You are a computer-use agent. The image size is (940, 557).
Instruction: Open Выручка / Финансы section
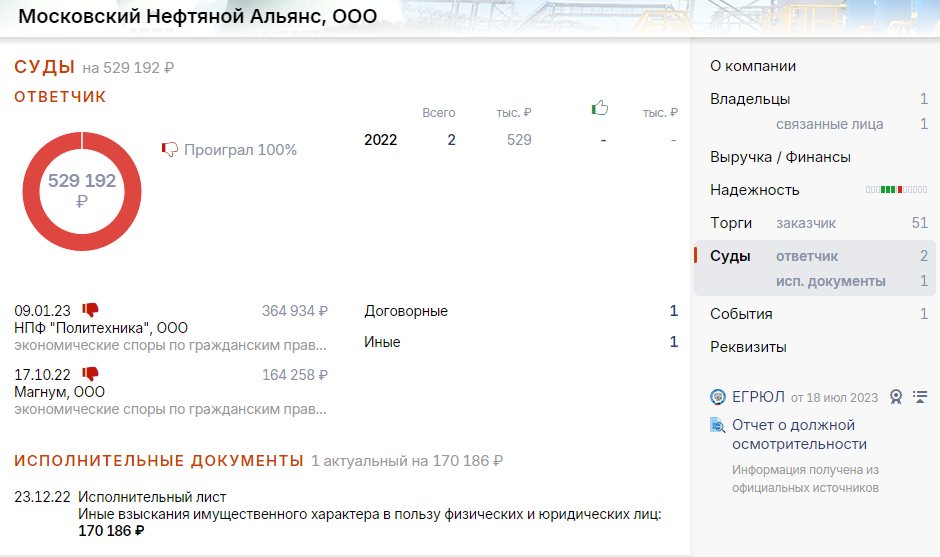tap(780, 157)
